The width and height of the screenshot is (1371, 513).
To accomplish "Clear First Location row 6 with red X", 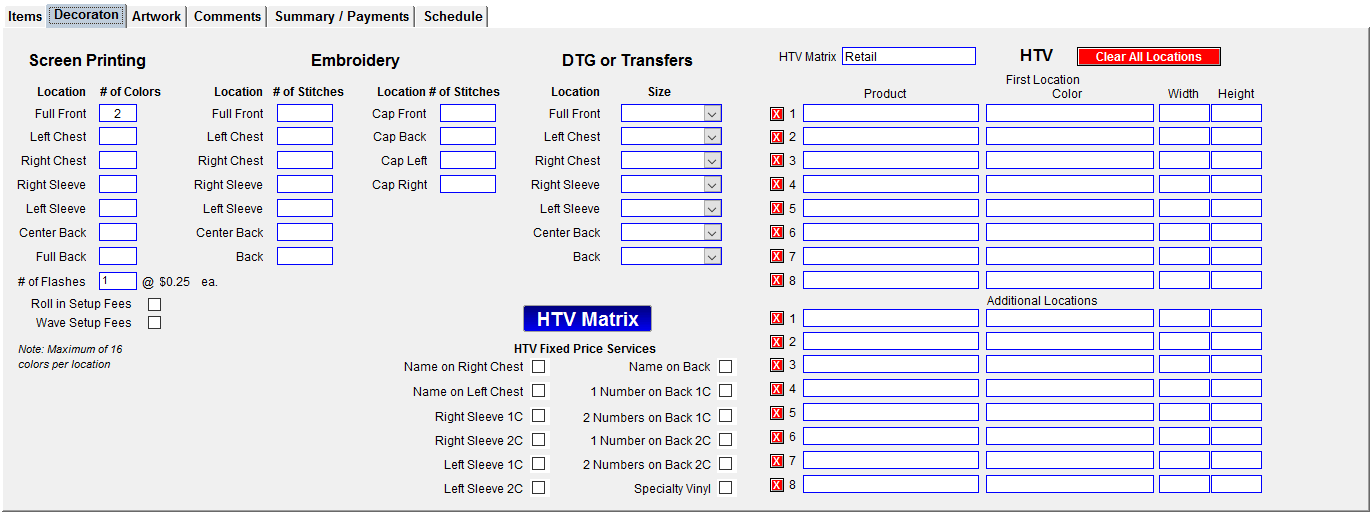I will (777, 233).
